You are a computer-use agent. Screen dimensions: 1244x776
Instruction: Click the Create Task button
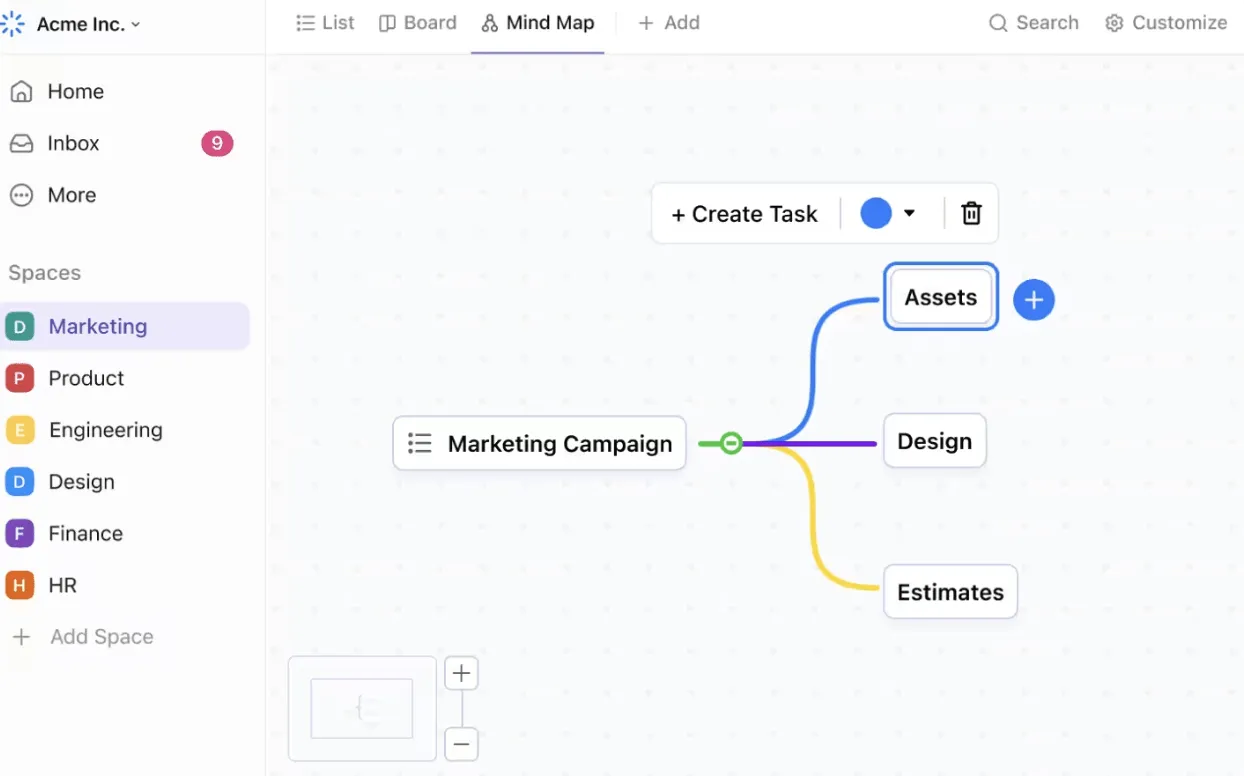744,214
